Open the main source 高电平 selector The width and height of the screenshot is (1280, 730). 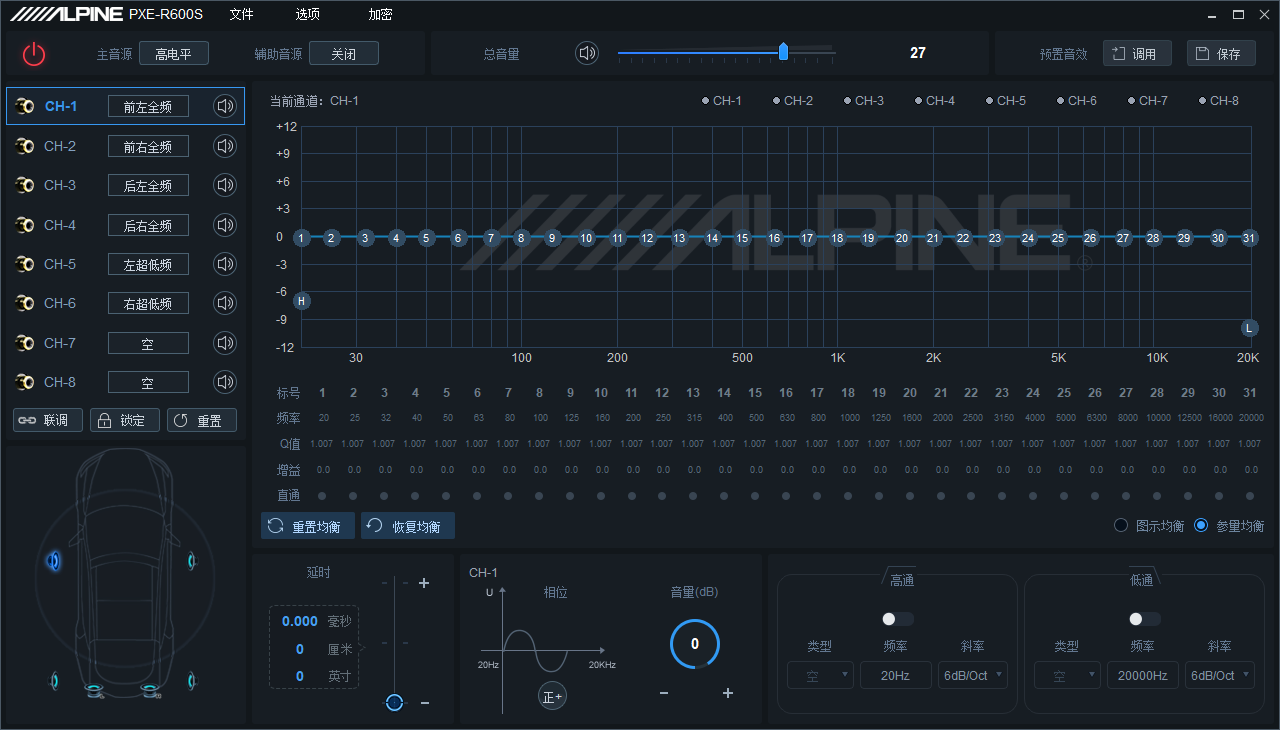[x=173, y=54]
